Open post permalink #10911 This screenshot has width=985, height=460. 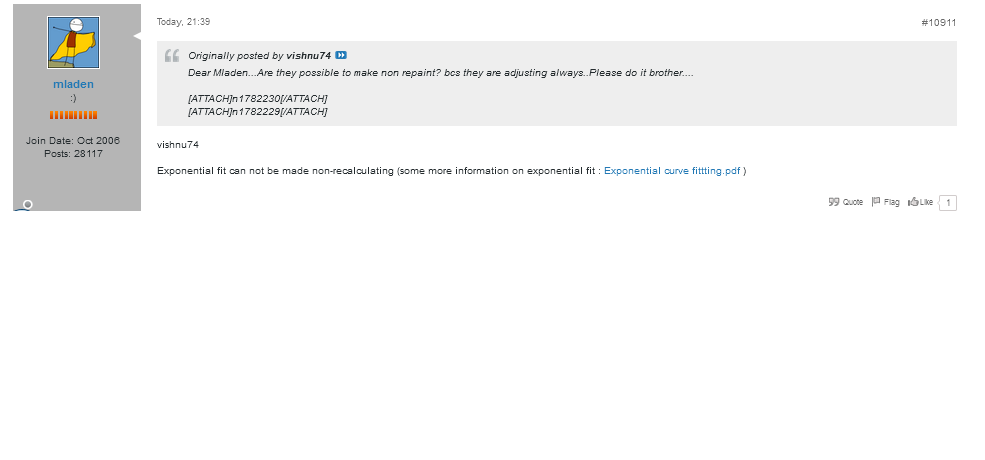(938, 22)
